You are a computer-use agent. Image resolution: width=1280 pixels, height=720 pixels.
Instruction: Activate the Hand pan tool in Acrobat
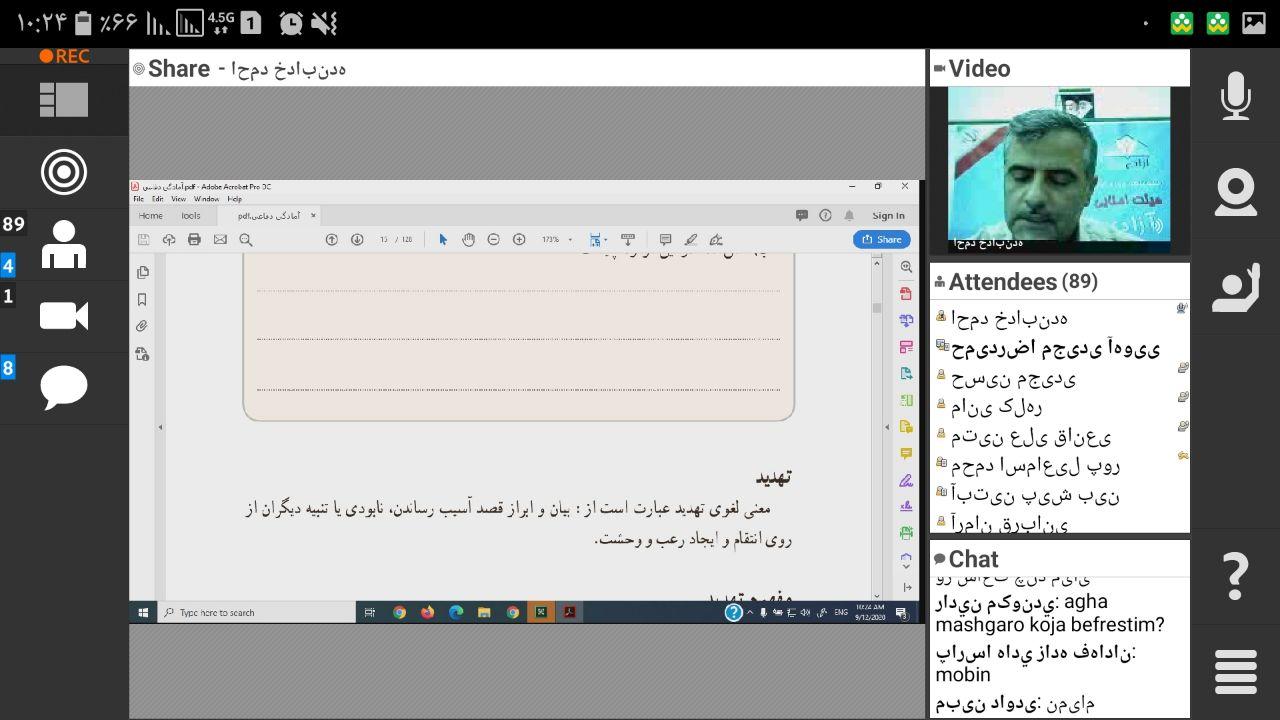(x=468, y=239)
